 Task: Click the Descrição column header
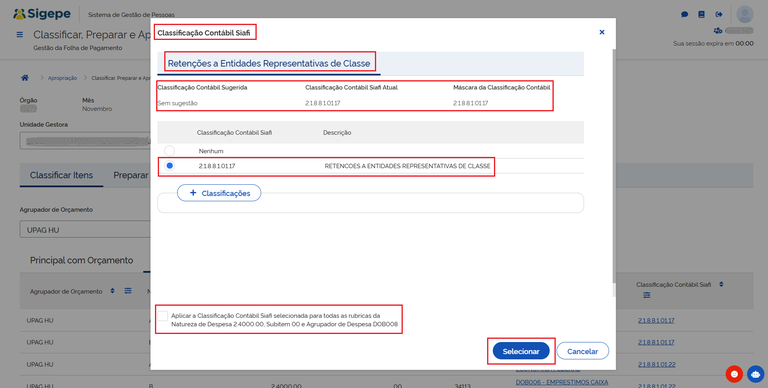pyautogui.click(x=337, y=132)
